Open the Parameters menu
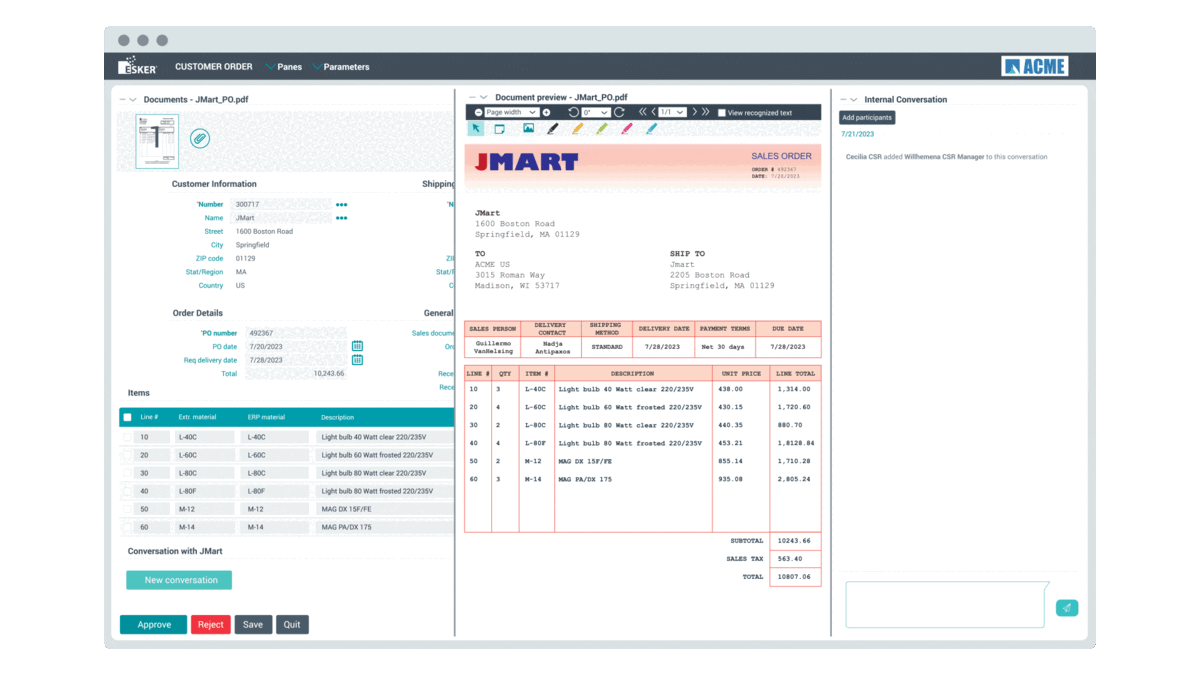This screenshot has height=675, width=1200. coord(341,67)
